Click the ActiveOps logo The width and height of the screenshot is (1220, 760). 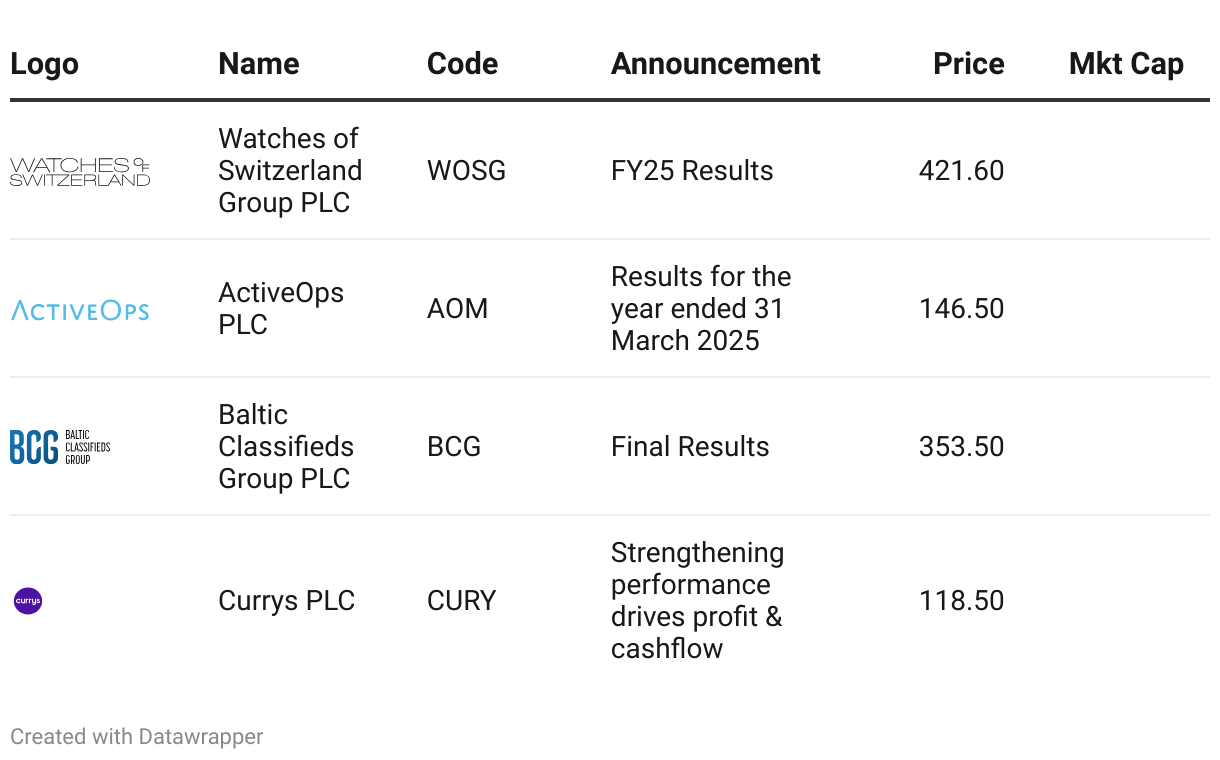coord(80,310)
